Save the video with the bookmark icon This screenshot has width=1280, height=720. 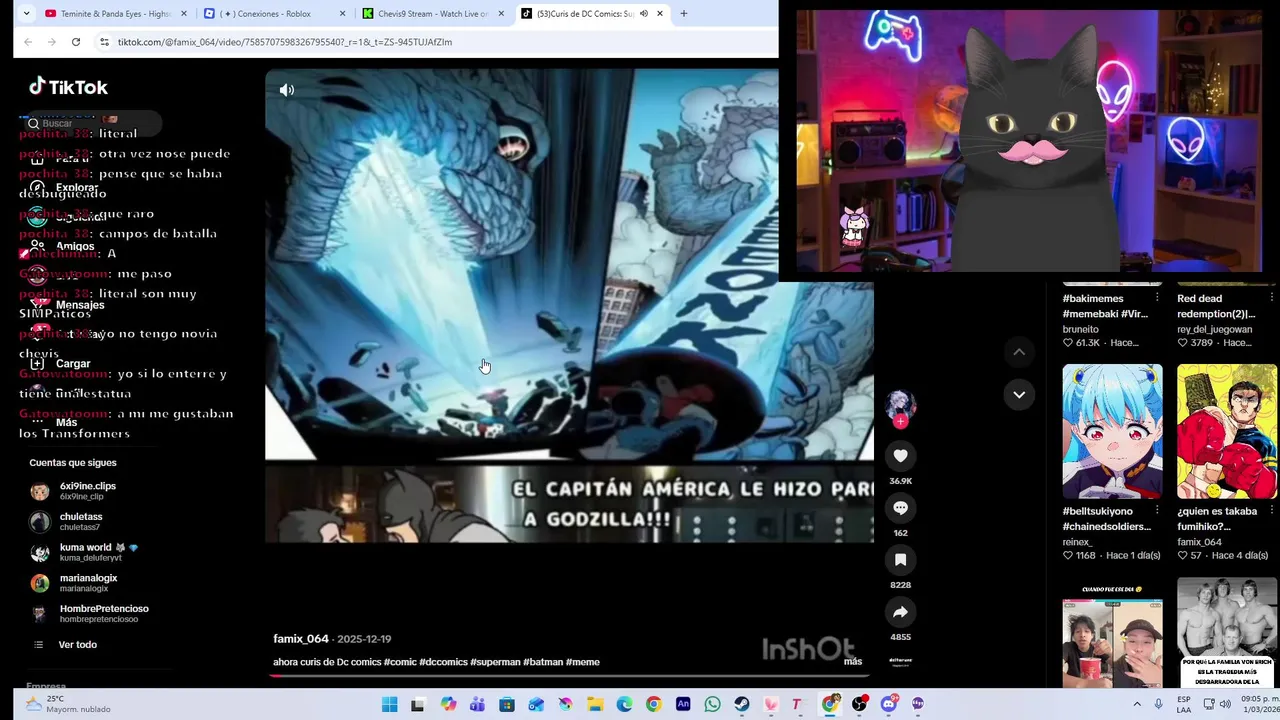click(900, 560)
